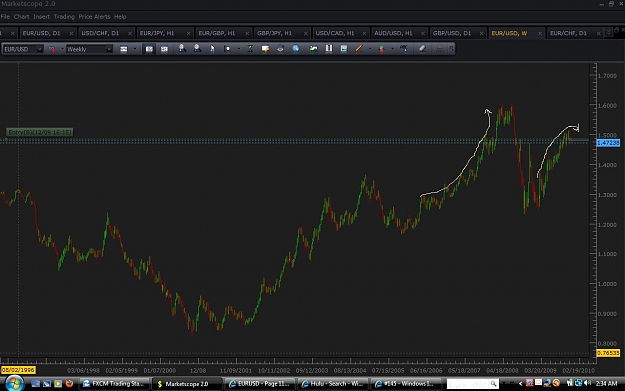Click the chart type icon after Weekly box
Screen dimensions: 625x391
tap(124, 49)
